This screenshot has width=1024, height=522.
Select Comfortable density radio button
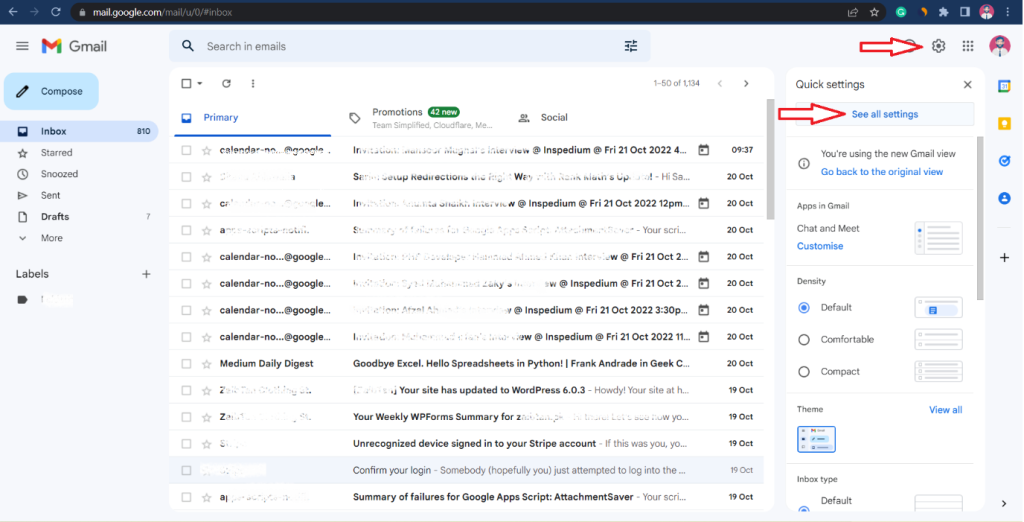tap(804, 340)
